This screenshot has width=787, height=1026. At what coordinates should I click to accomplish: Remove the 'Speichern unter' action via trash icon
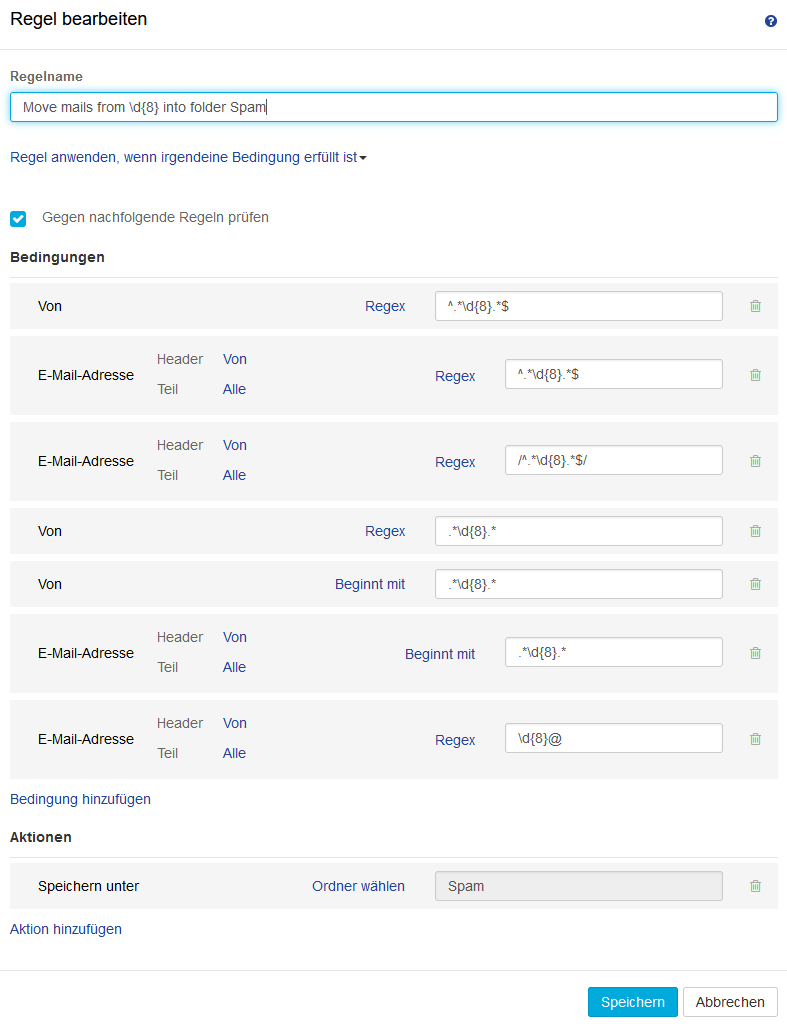[755, 886]
